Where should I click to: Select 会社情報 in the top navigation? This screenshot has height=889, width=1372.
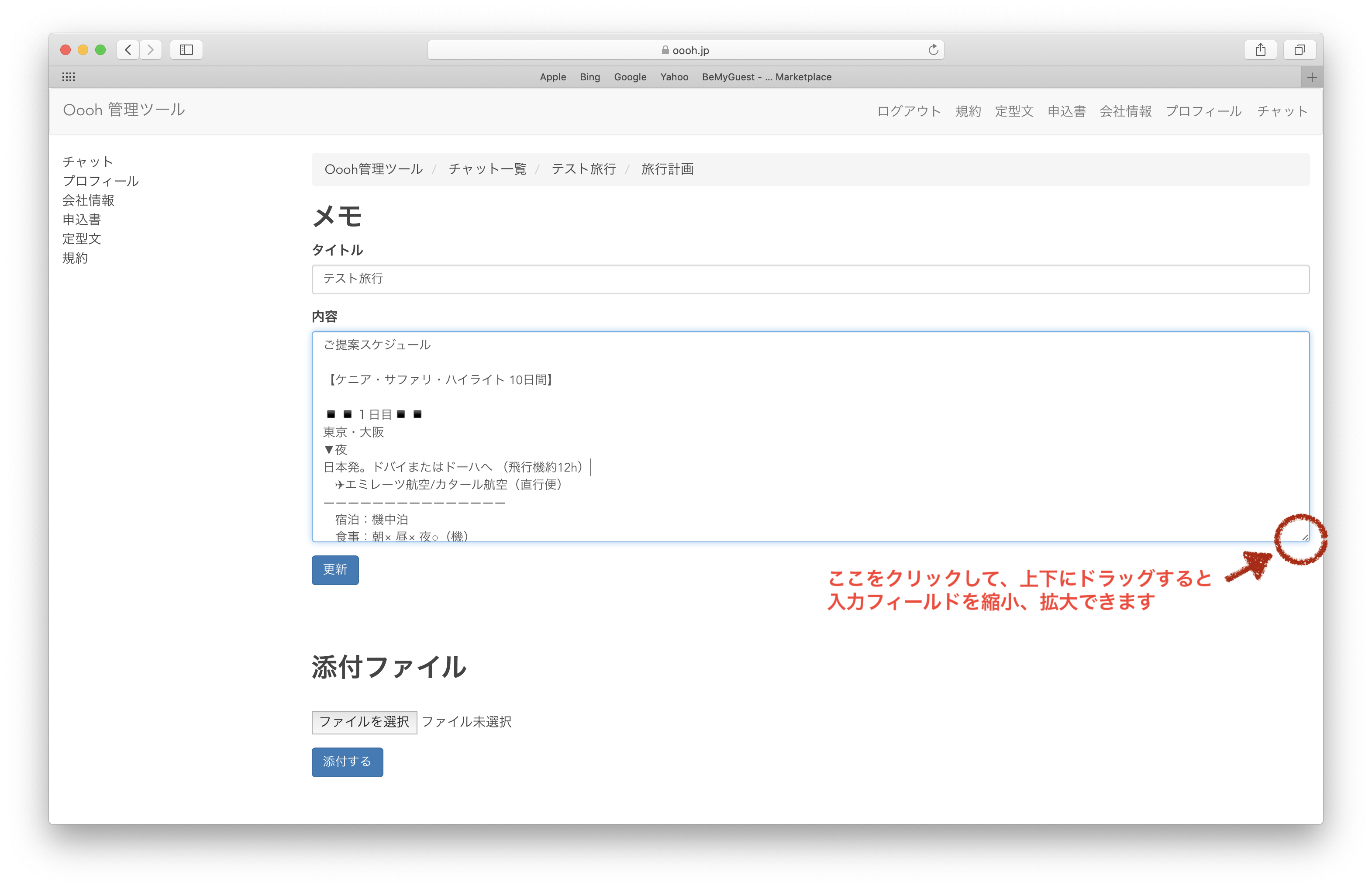(1125, 111)
